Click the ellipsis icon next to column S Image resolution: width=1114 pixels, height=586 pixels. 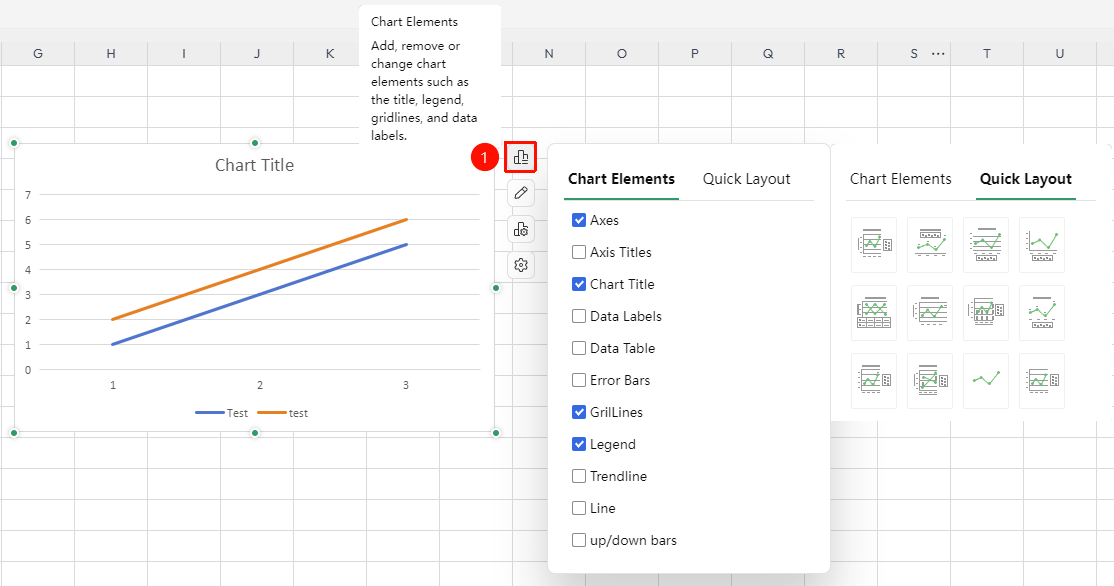(938, 54)
